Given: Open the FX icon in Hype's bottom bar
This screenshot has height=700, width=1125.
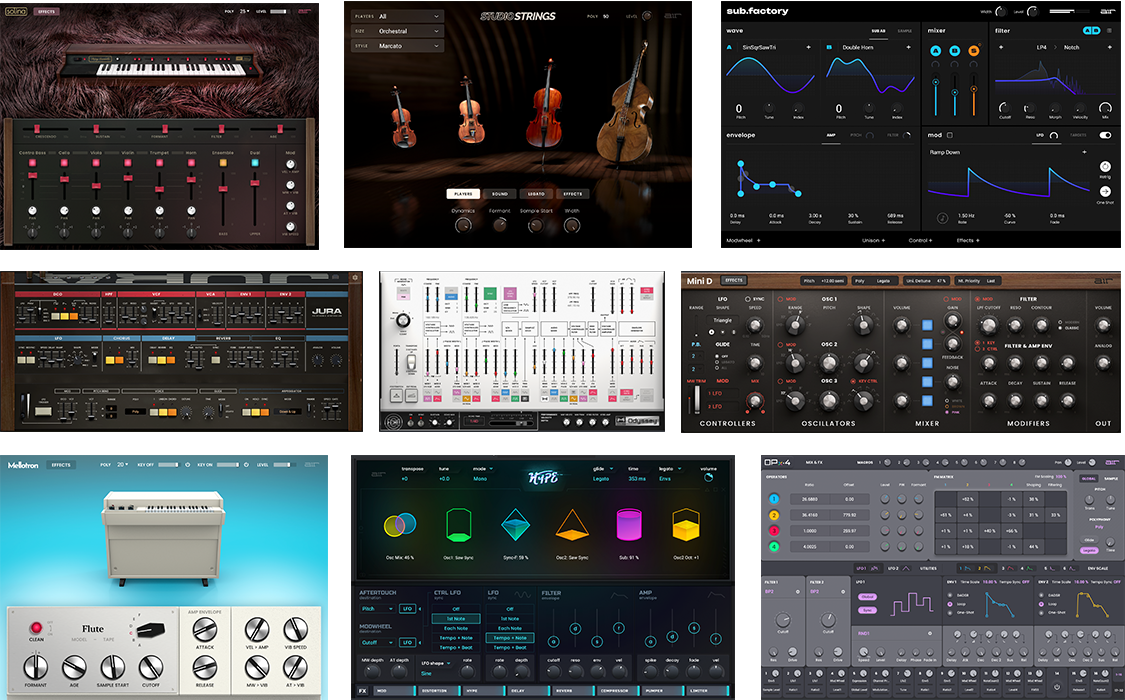Looking at the screenshot, I should click(x=363, y=691).
